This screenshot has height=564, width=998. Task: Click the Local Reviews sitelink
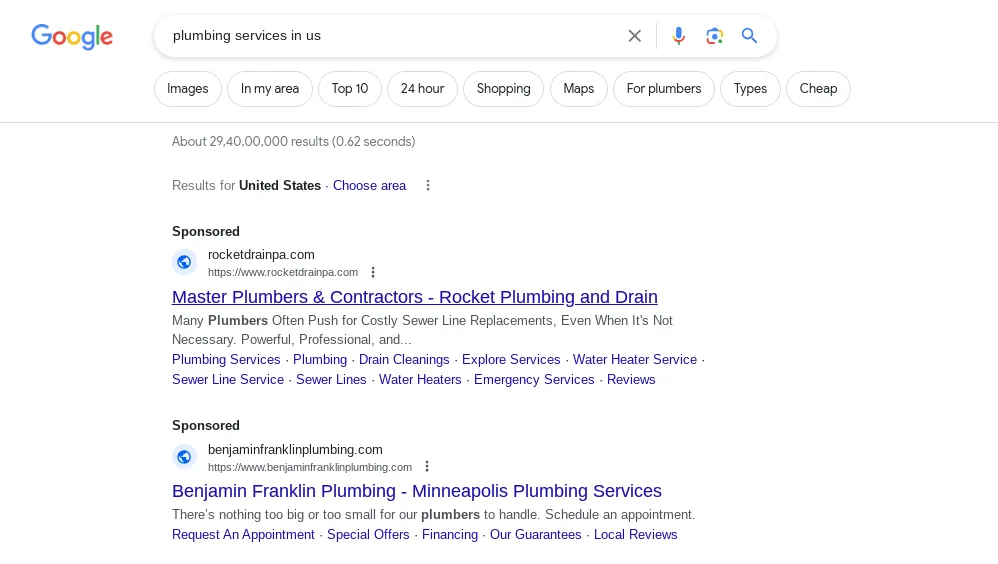635,535
